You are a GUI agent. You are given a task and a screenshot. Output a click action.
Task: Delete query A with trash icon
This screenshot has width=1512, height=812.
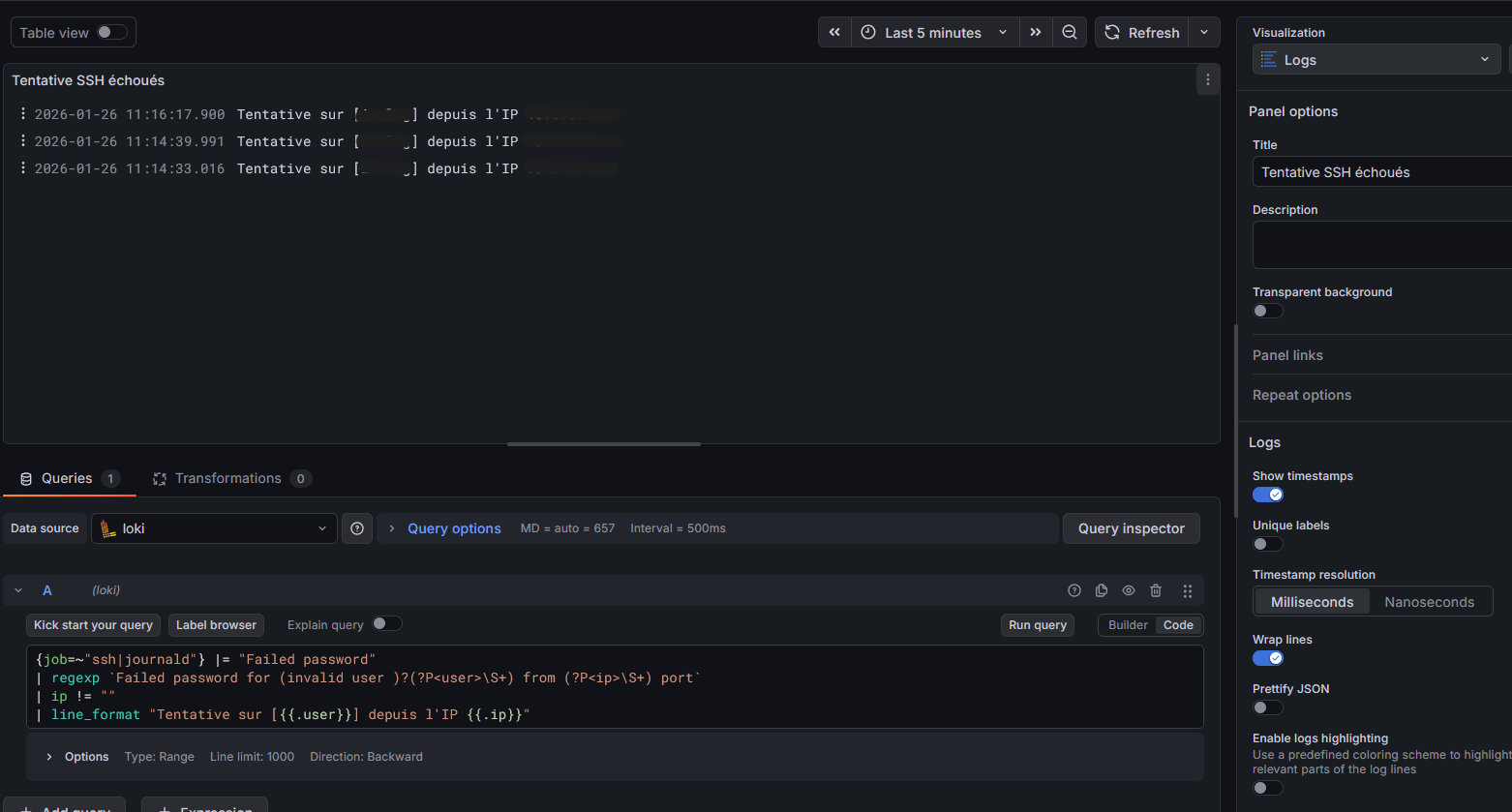[x=1155, y=590]
